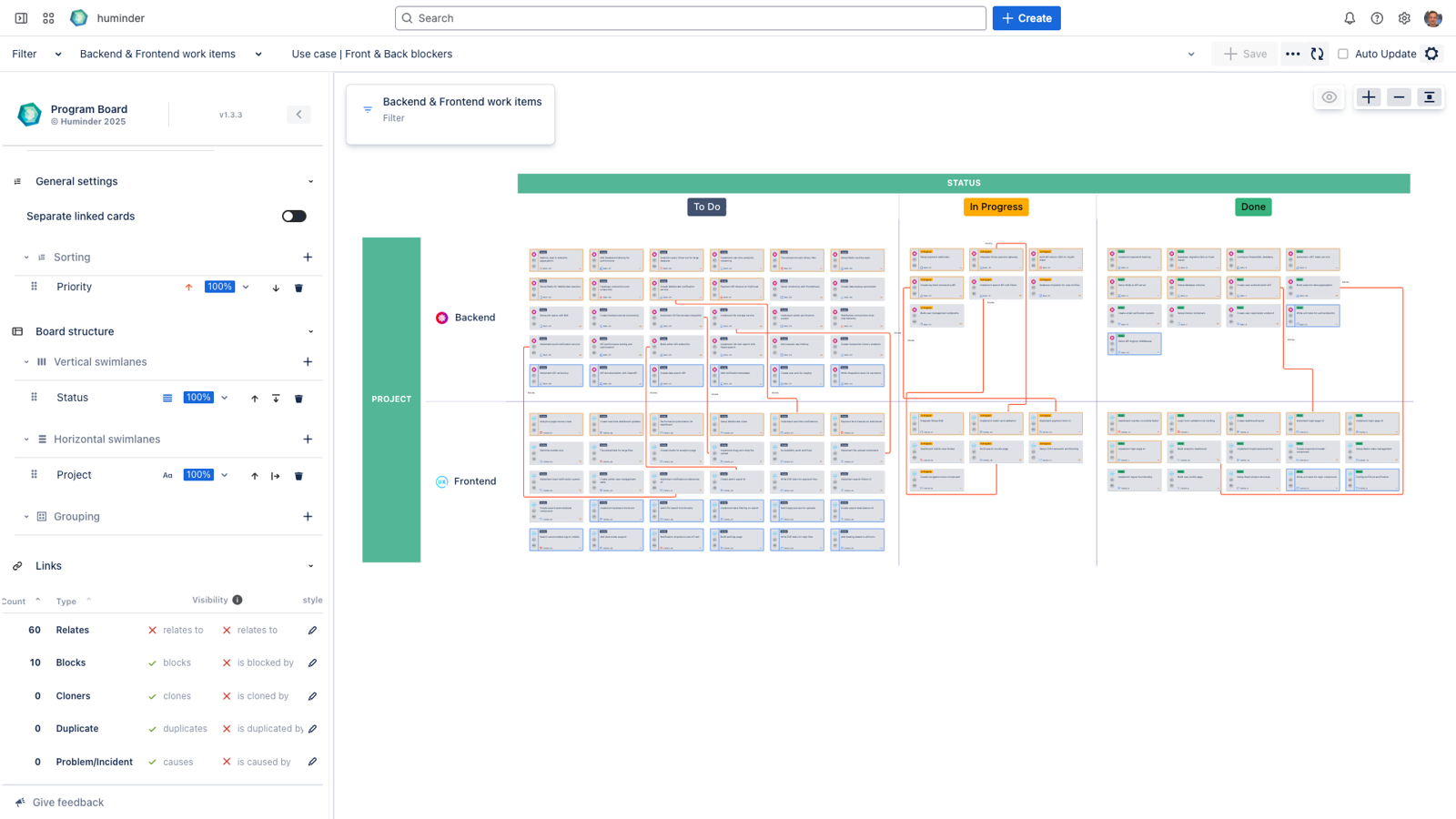The width and height of the screenshot is (1456, 819).
Task: Enable the Auto Update checkbox
Action: (1342, 54)
